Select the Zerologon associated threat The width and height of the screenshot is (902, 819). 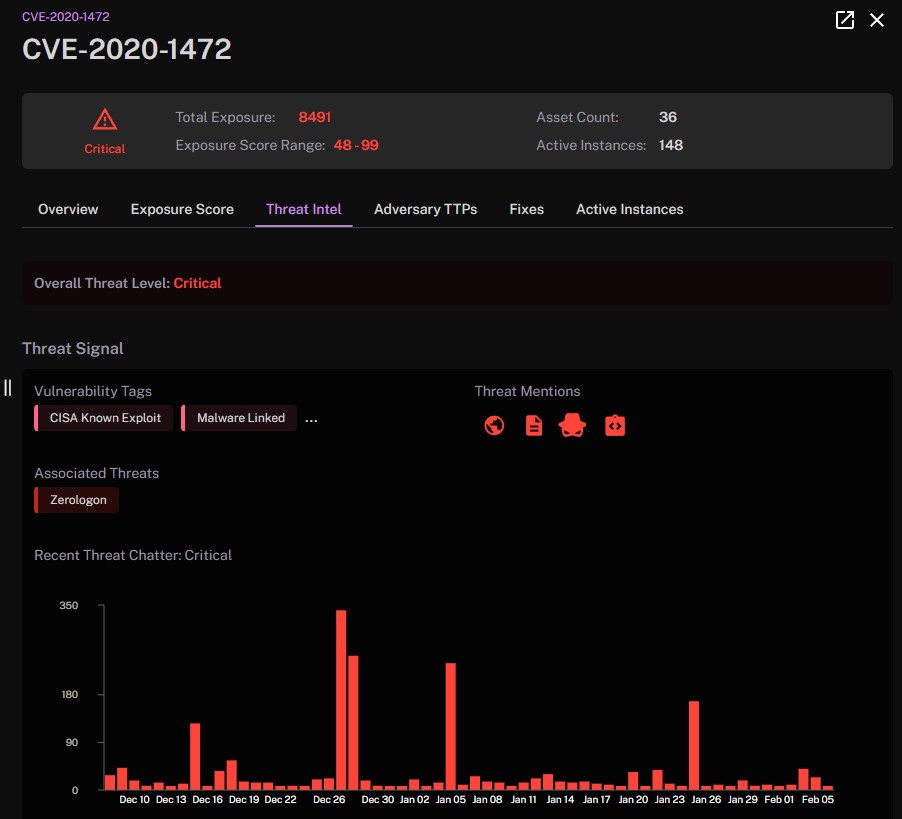click(77, 500)
